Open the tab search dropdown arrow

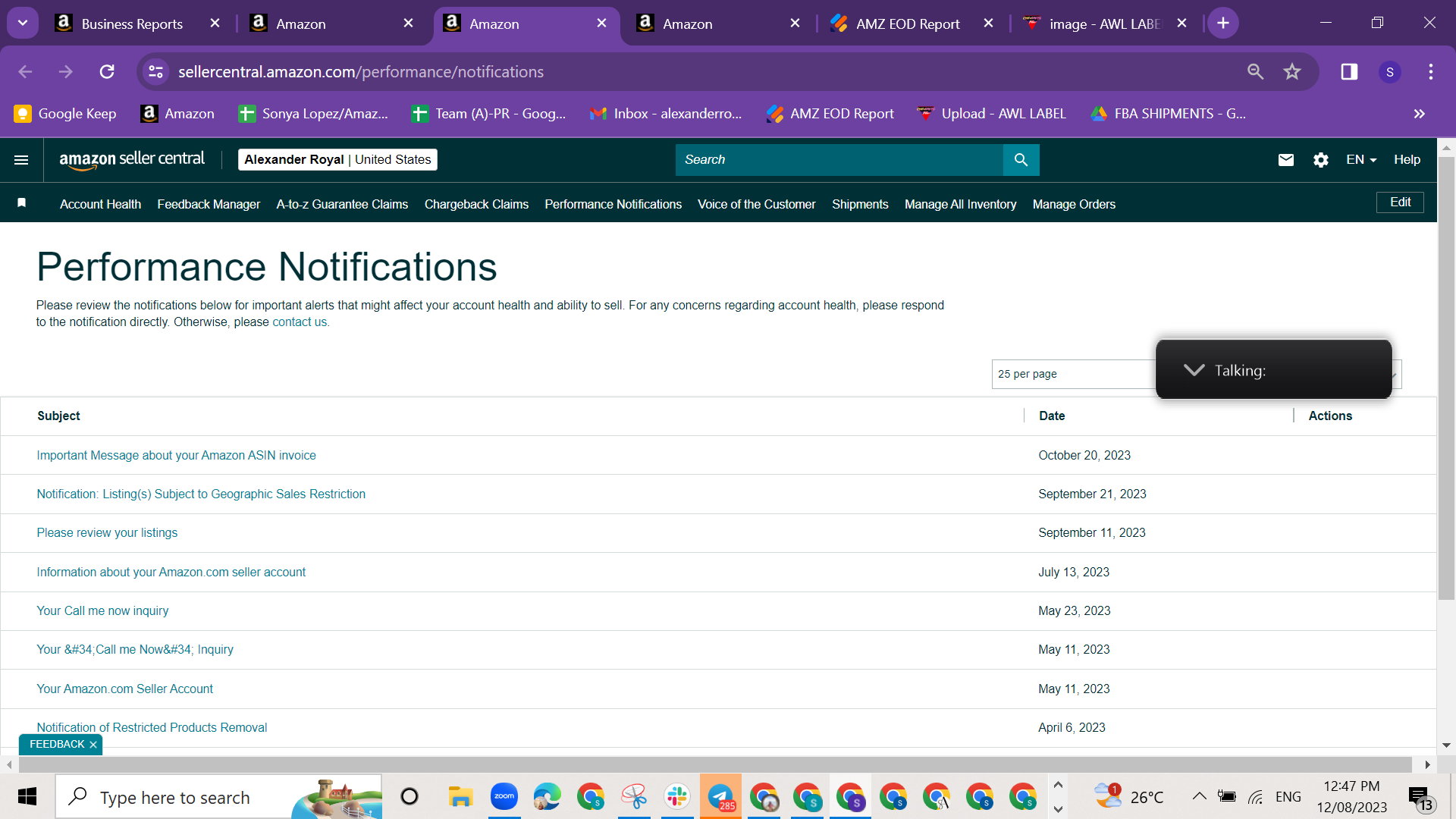tap(23, 24)
